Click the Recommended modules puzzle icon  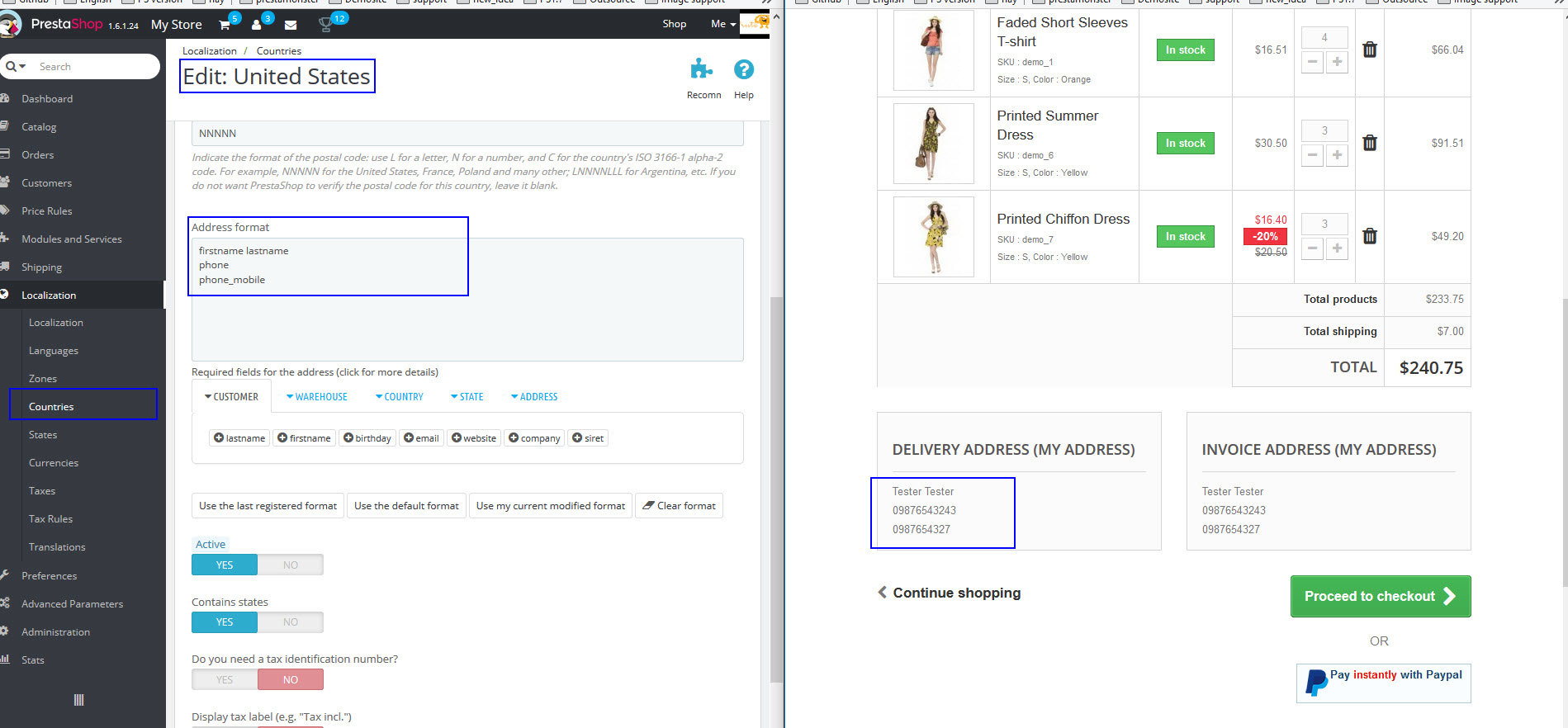[702, 69]
